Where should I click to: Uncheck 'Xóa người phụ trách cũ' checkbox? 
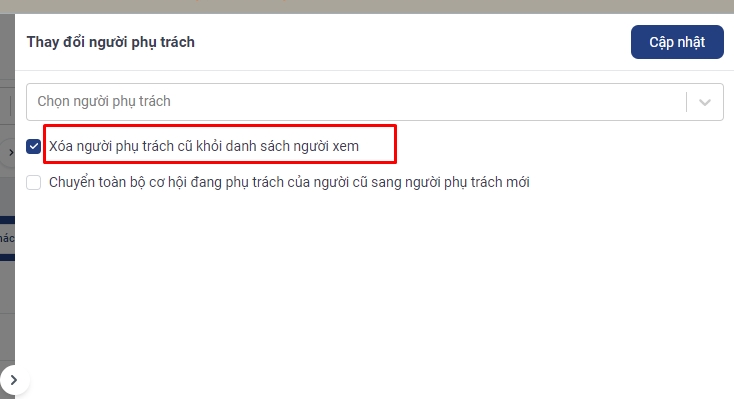[x=34, y=147]
